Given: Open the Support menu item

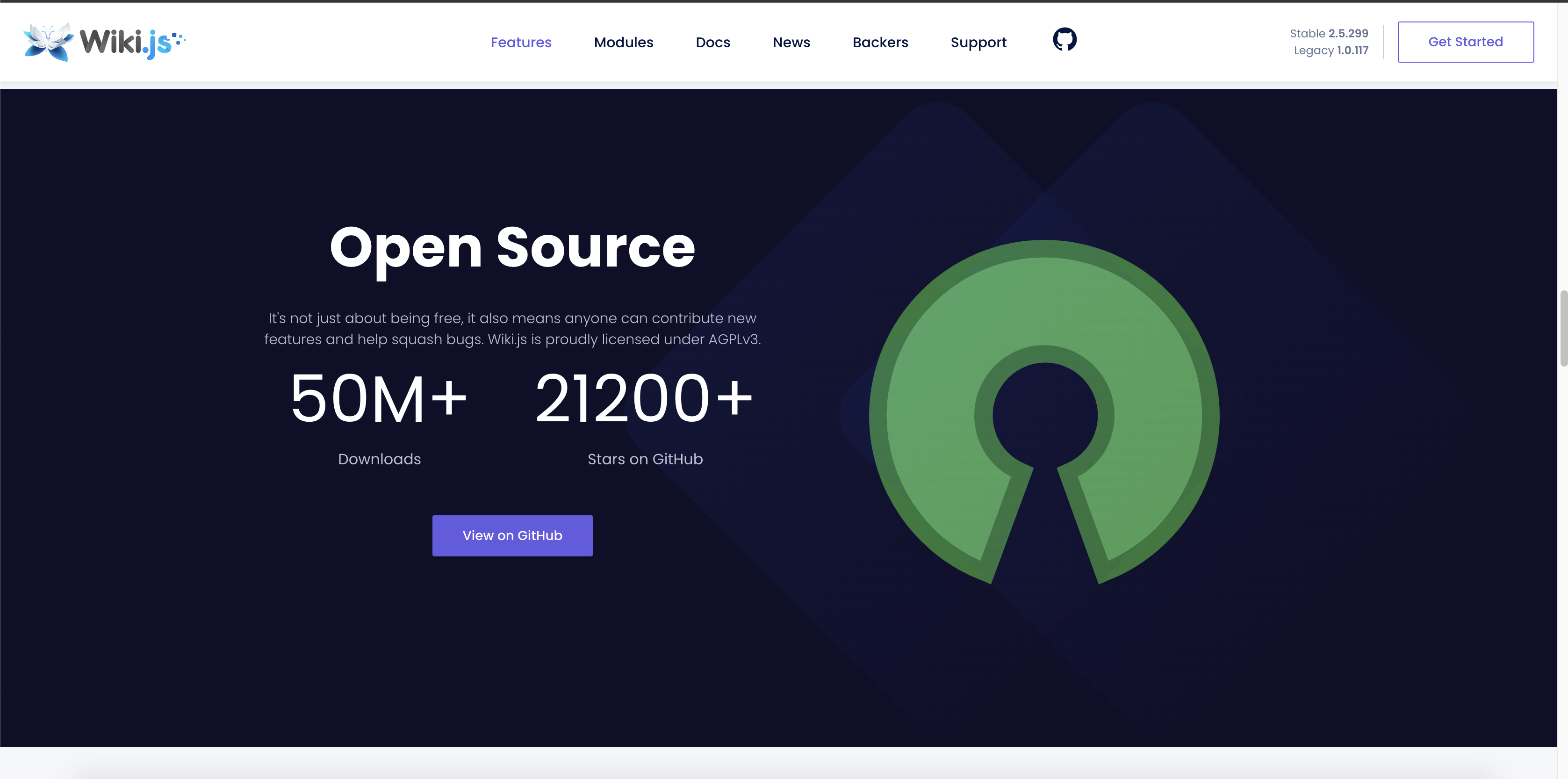Looking at the screenshot, I should tap(978, 42).
